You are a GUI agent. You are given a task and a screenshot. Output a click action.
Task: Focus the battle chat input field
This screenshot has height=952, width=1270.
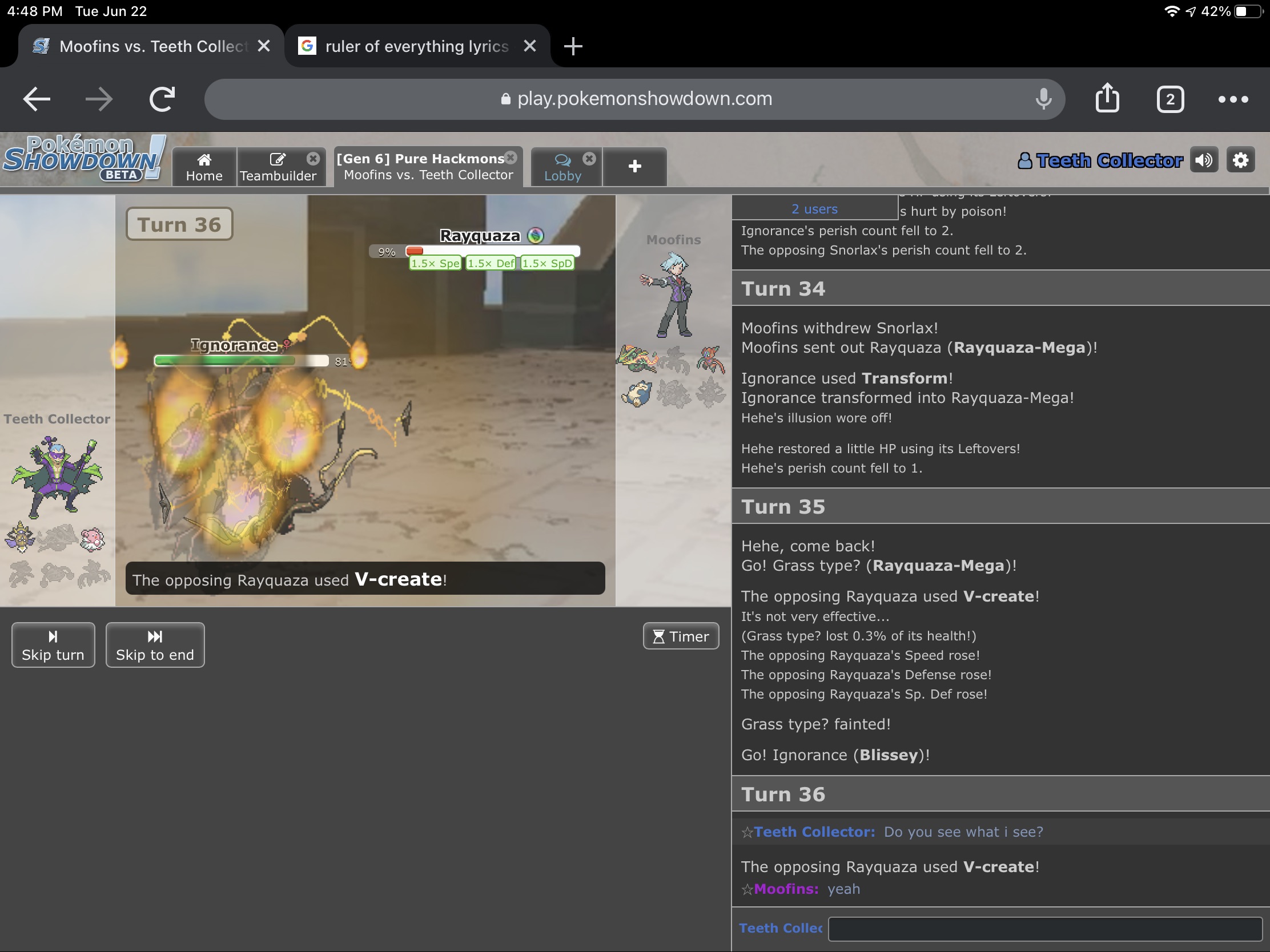1044,929
